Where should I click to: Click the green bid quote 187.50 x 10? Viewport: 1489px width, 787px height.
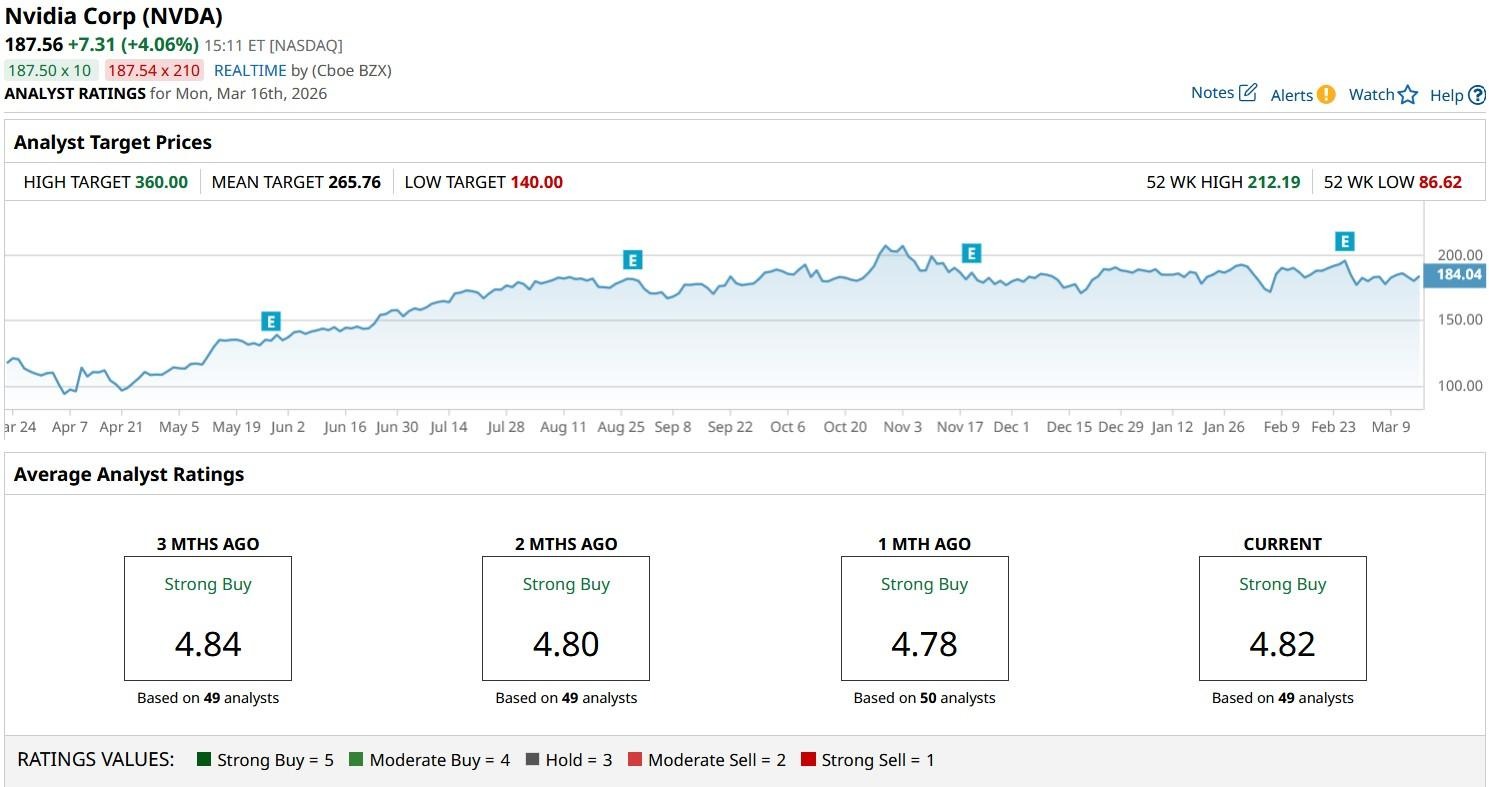pyautogui.click(x=49, y=70)
